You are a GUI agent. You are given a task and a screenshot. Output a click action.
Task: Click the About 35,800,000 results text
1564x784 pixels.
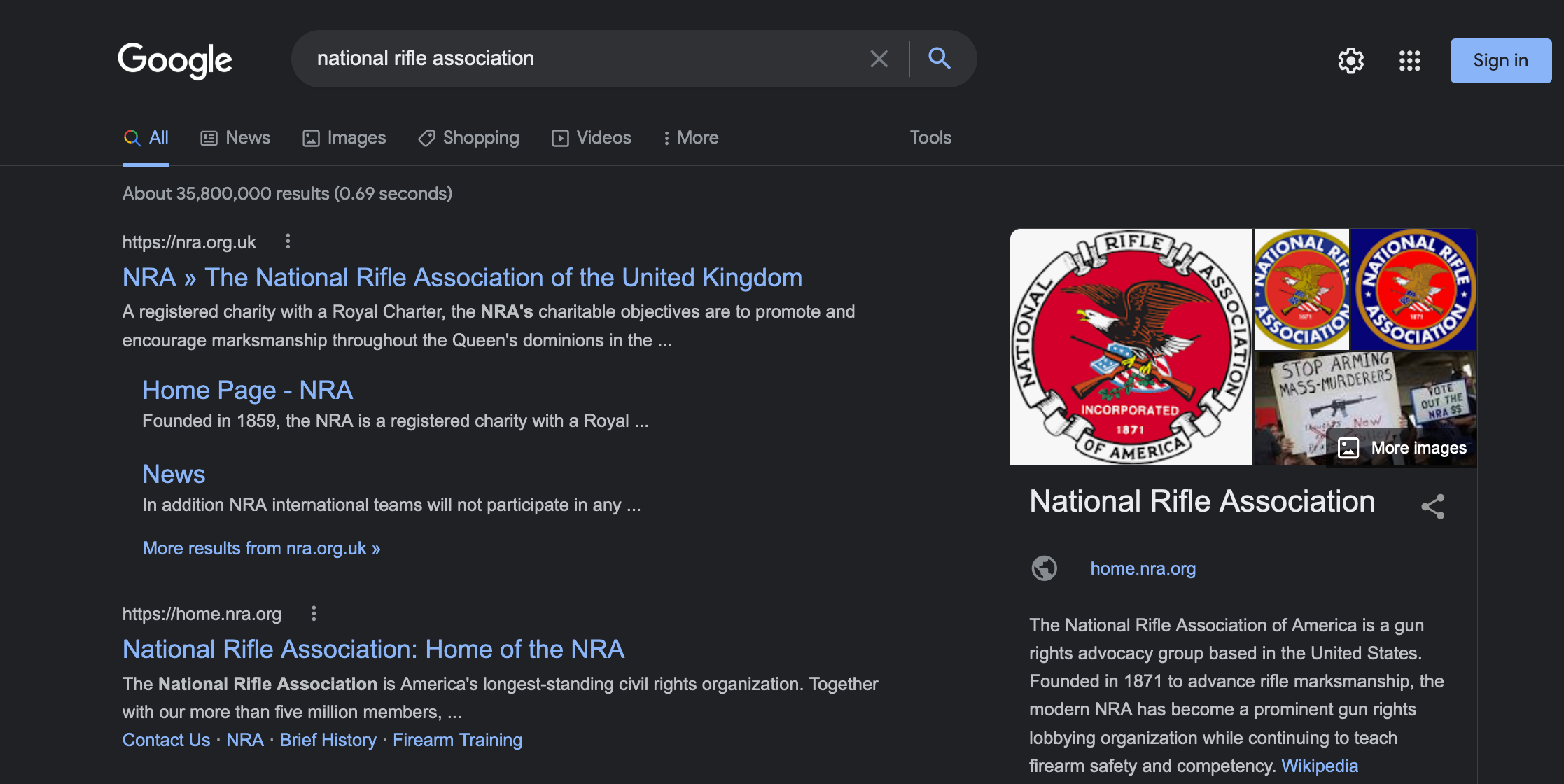click(x=287, y=193)
